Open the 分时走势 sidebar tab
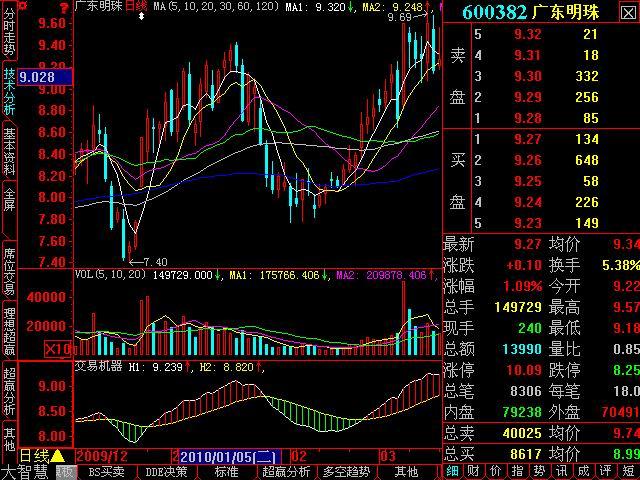The height and width of the screenshot is (480, 640). 9,31
